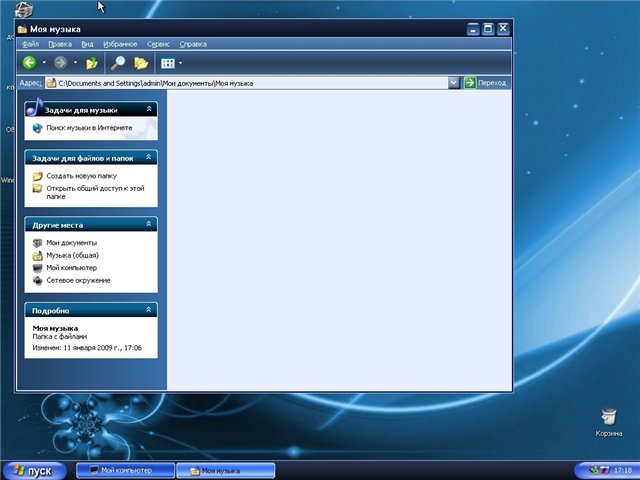Maximize the Моя музыка window
The height and width of the screenshot is (480, 640).
(488, 29)
